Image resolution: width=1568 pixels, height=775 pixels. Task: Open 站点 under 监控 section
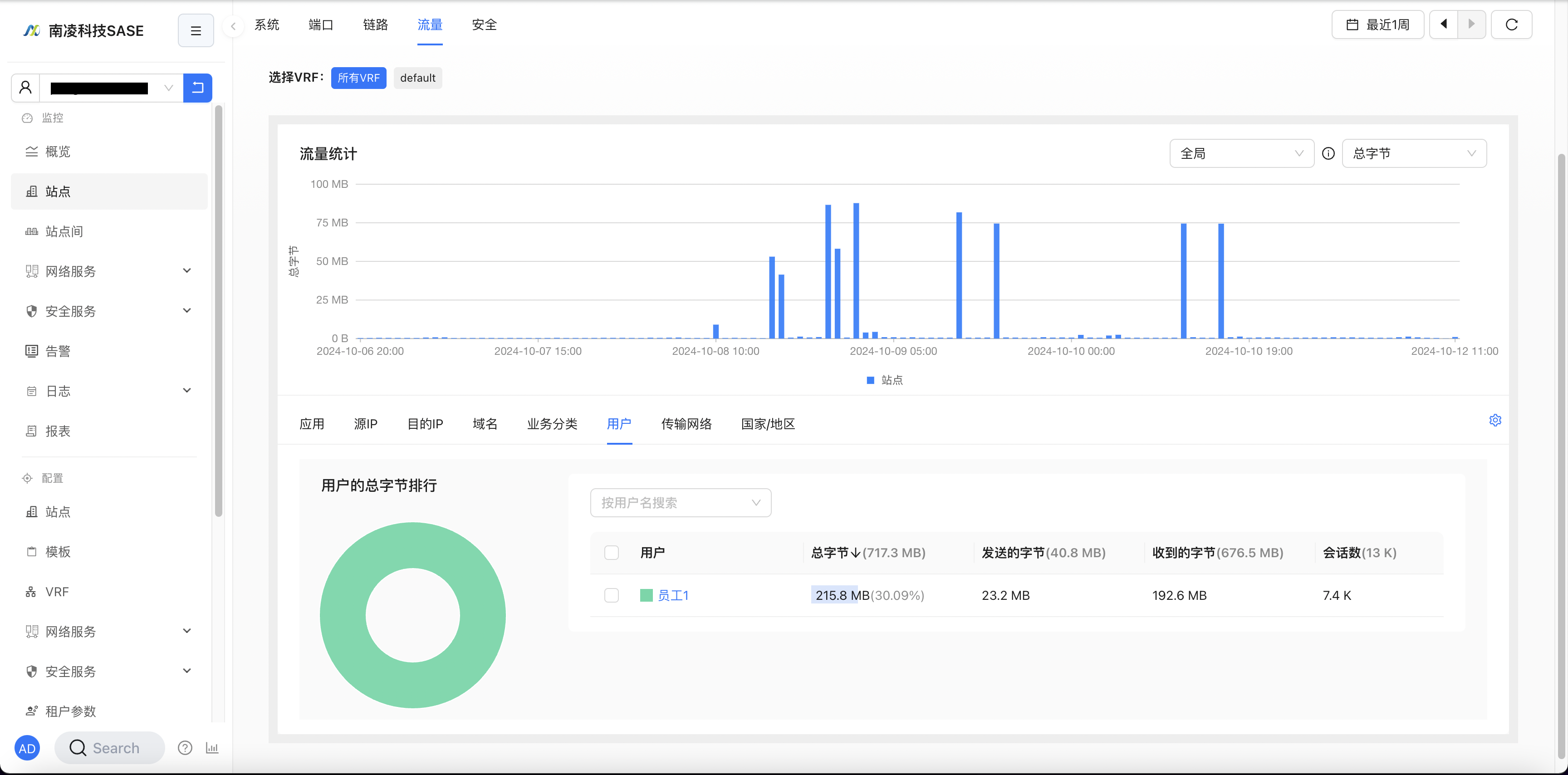(109, 191)
